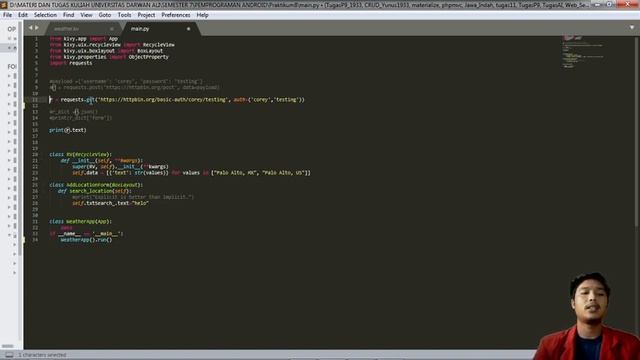
Task: Open the Tools menu
Action: [124, 15]
